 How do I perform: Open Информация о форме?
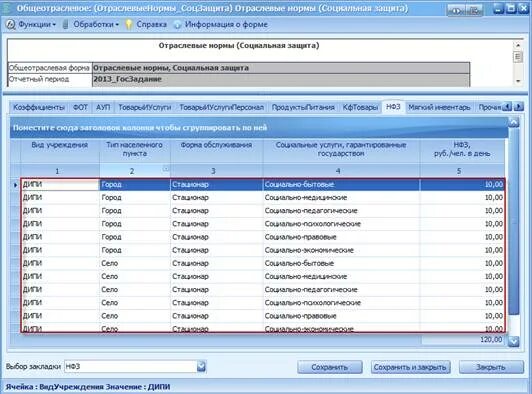coord(226,24)
